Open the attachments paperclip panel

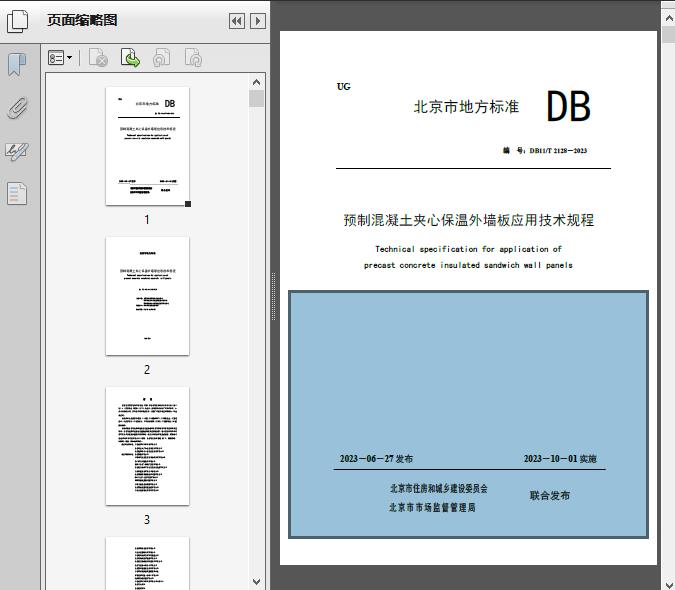pyautogui.click(x=17, y=108)
